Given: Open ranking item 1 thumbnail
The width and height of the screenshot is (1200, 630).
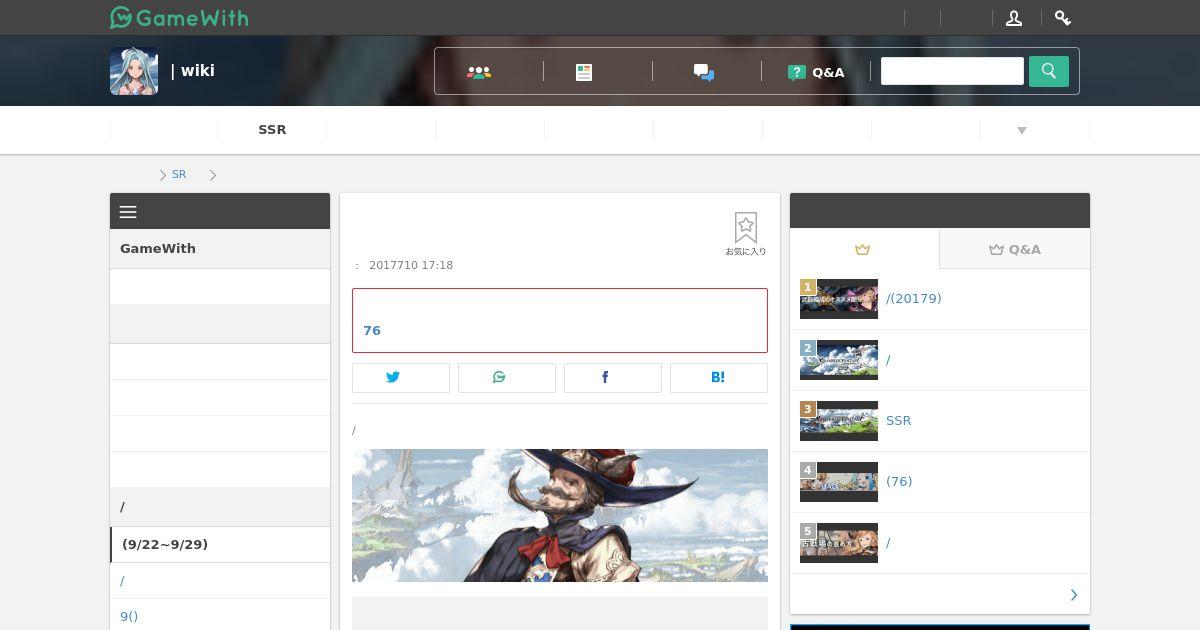Looking at the screenshot, I should click(839, 299).
